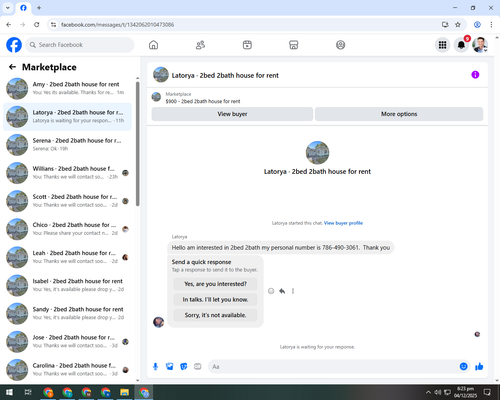
Task: Send quick response 'Yes, are you interested?'
Action: pyautogui.click(x=215, y=284)
